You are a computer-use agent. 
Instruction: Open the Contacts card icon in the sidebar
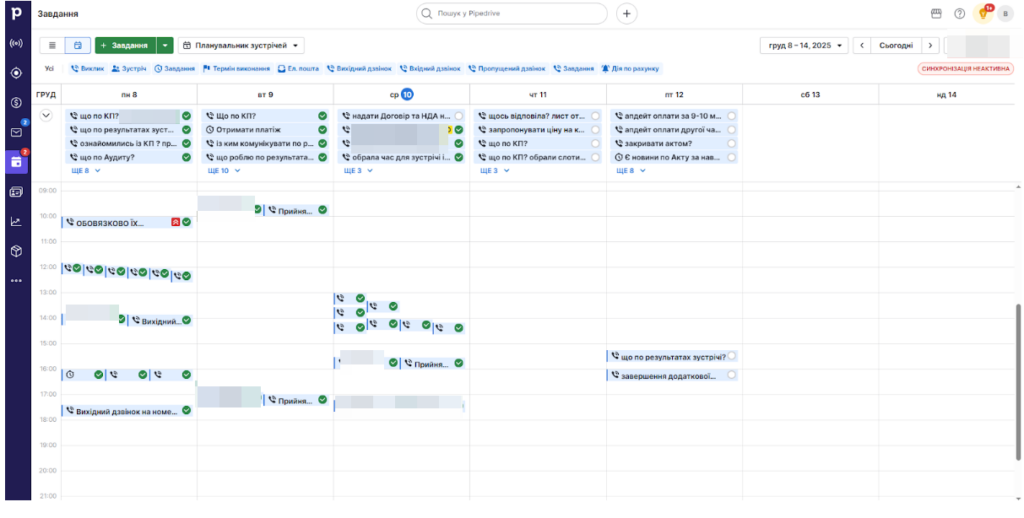17,192
